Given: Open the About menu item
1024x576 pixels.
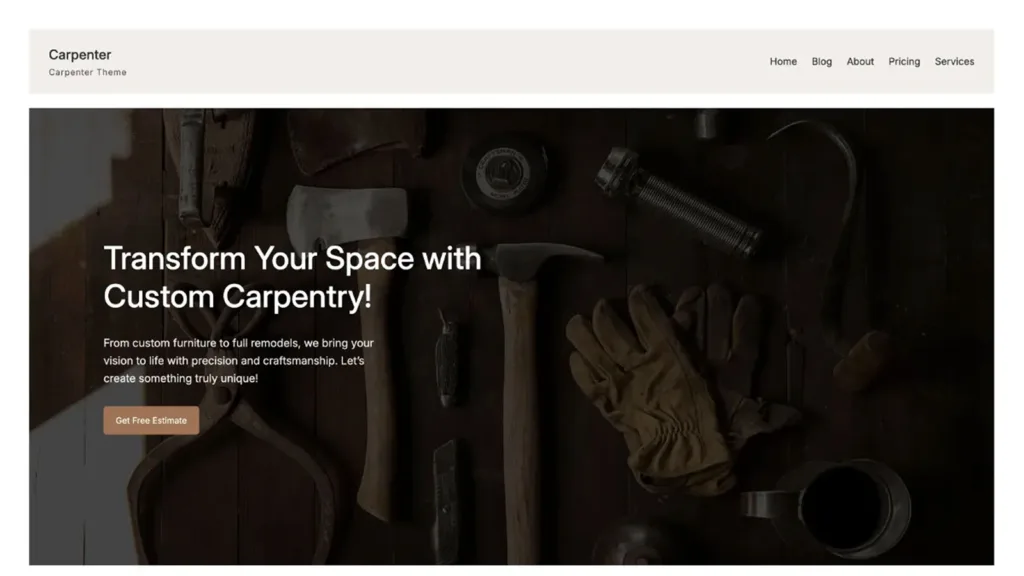Looking at the screenshot, I should point(859,61).
